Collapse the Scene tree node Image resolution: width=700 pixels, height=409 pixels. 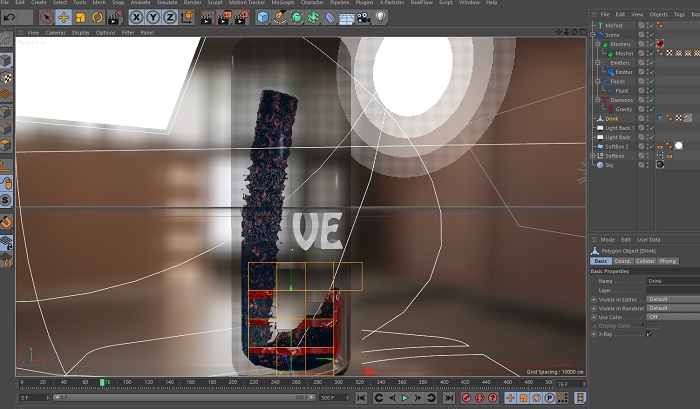[x=593, y=35]
